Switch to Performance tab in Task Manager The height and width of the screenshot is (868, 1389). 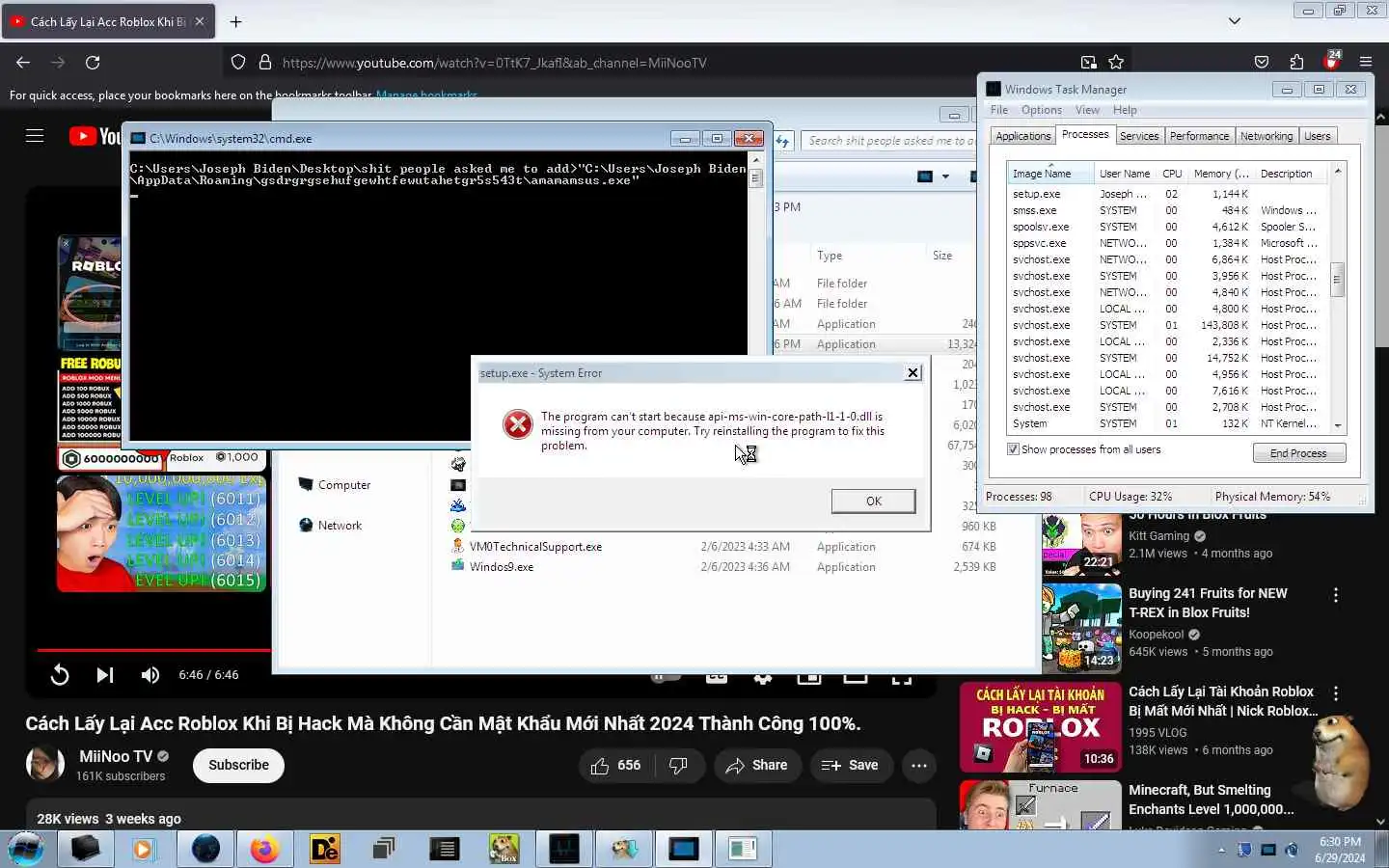click(x=1200, y=136)
